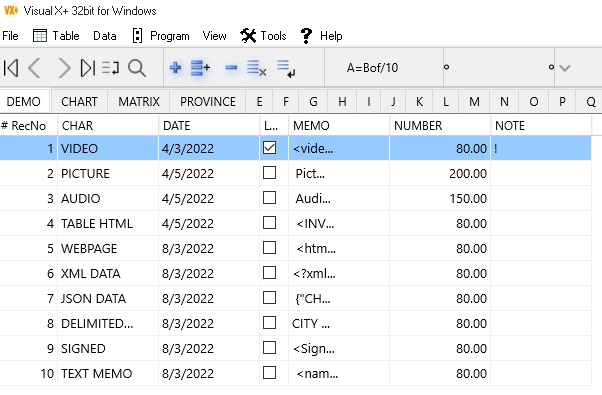
Task: Click the delete rows X icon
Action: coord(256,68)
